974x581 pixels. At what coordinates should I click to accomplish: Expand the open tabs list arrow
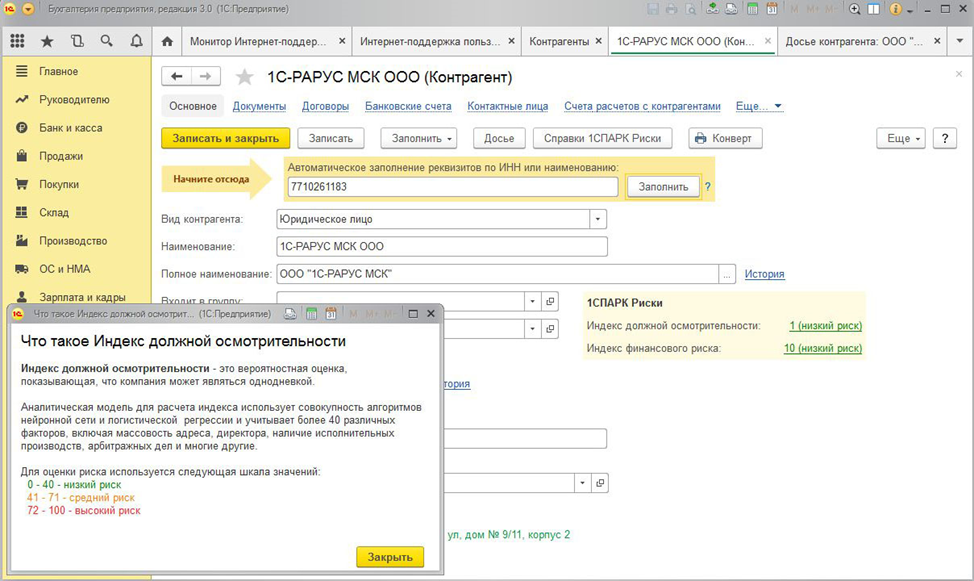pyautogui.click(x=960, y=41)
